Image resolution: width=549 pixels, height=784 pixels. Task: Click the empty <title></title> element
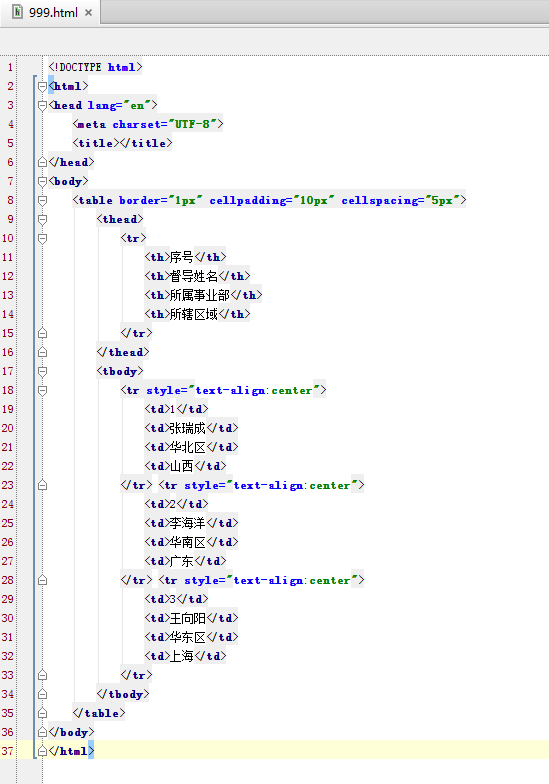point(122,143)
